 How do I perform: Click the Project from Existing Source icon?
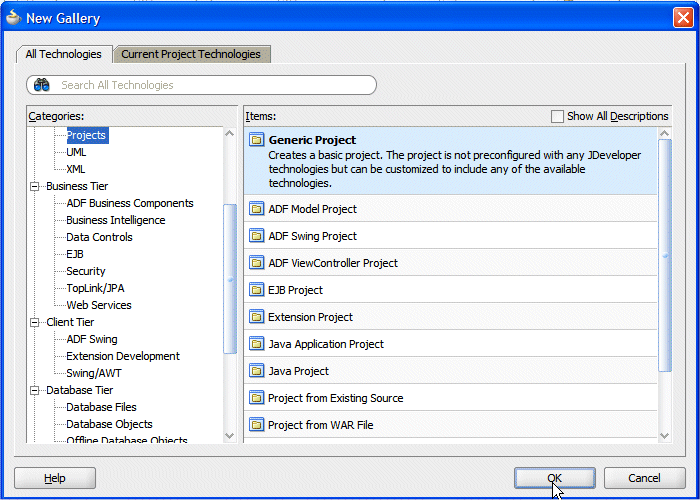257,398
